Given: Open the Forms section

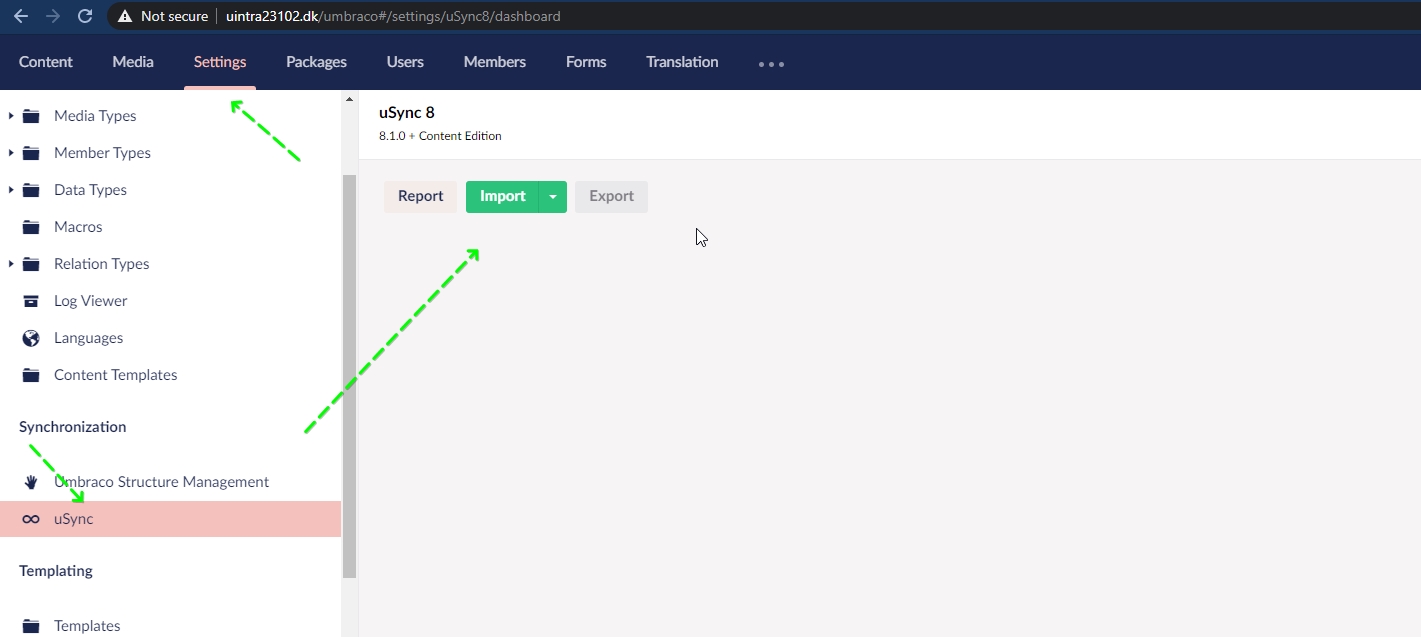Looking at the screenshot, I should pos(586,62).
